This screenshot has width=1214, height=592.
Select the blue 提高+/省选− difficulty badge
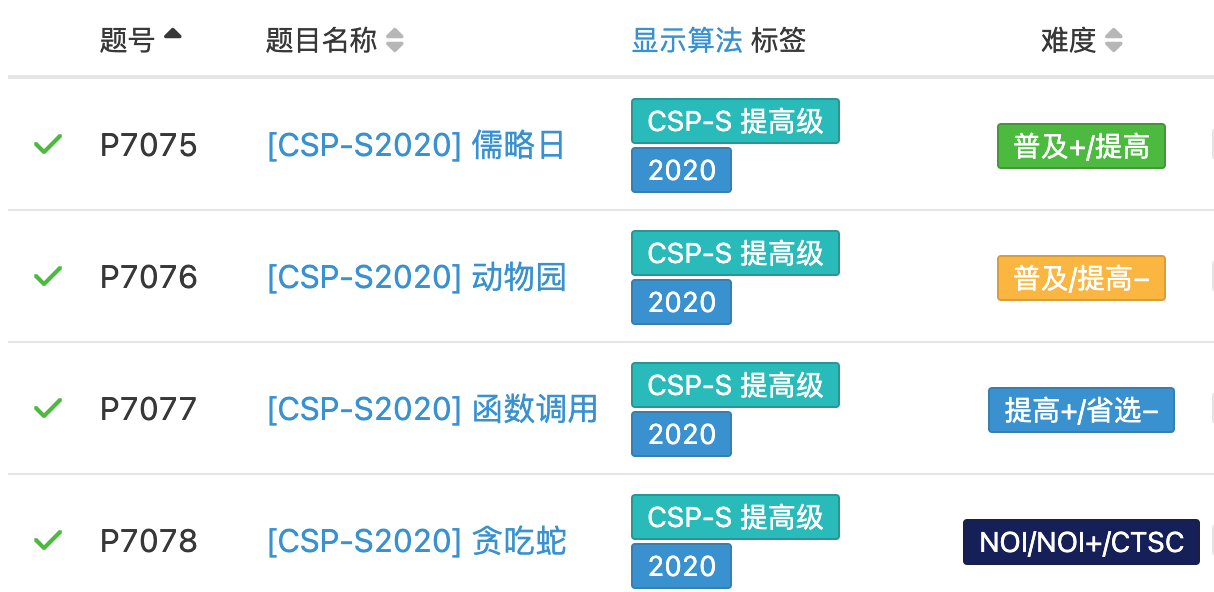[1081, 410]
